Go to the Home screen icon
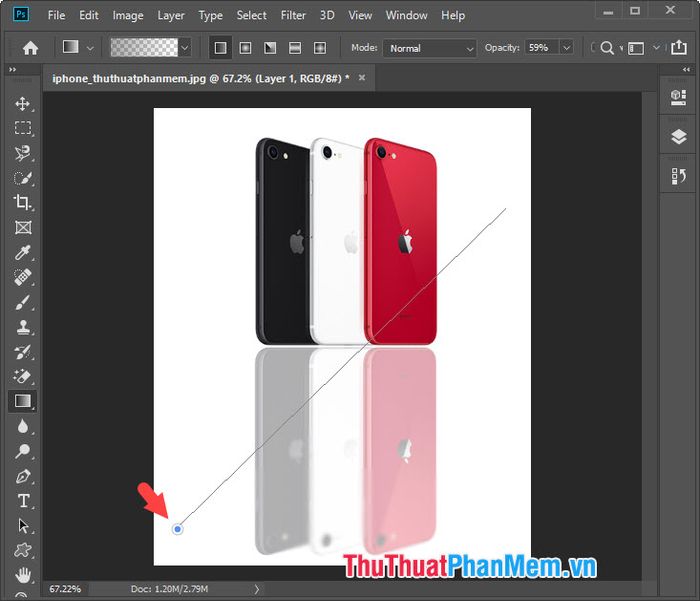The height and width of the screenshot is (601, 700). click(x=30, y=47)
